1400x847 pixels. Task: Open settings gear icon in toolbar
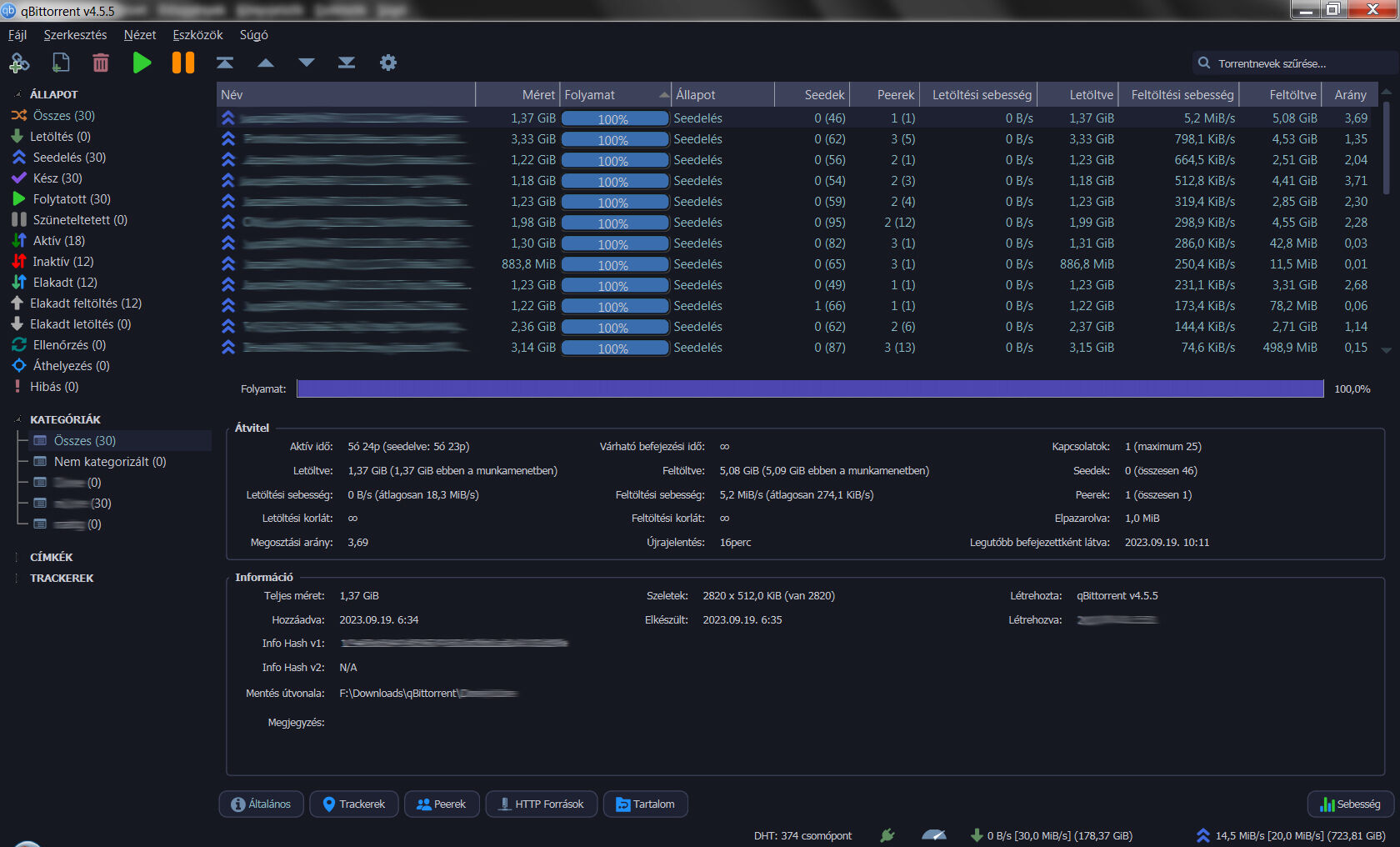tap(388, 63)
